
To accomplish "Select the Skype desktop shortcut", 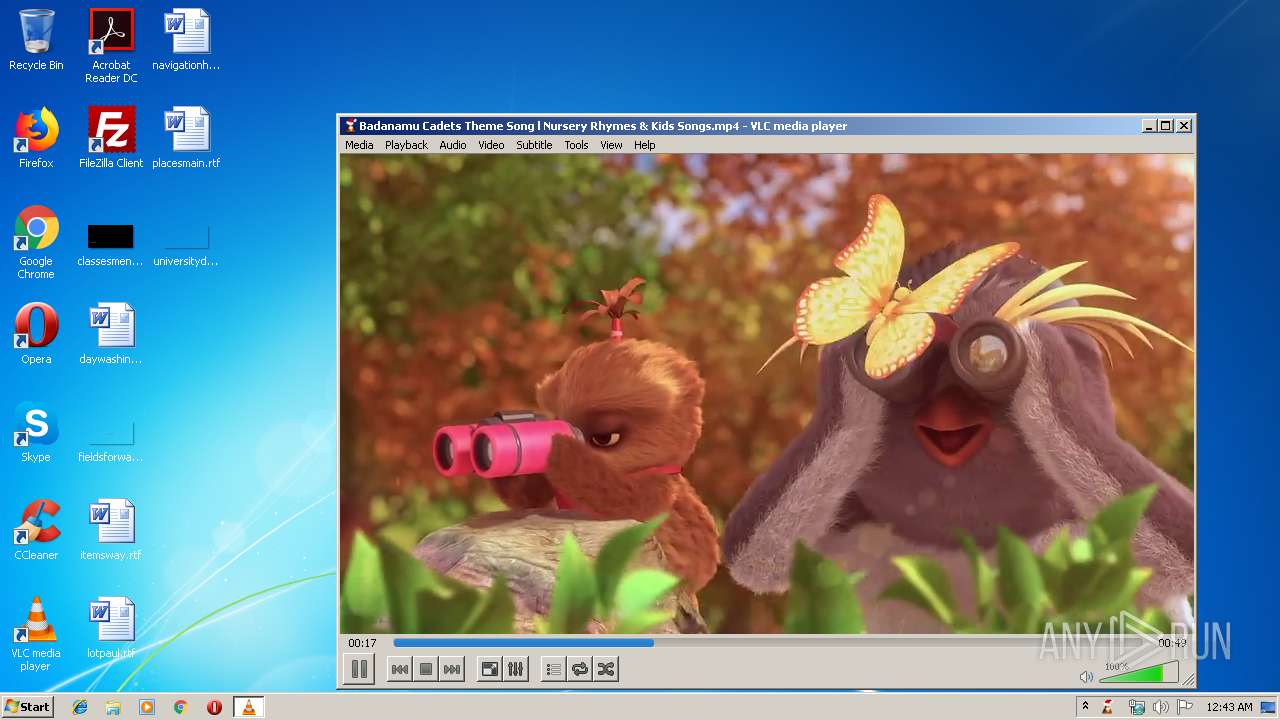I will [x=36, y=432].
